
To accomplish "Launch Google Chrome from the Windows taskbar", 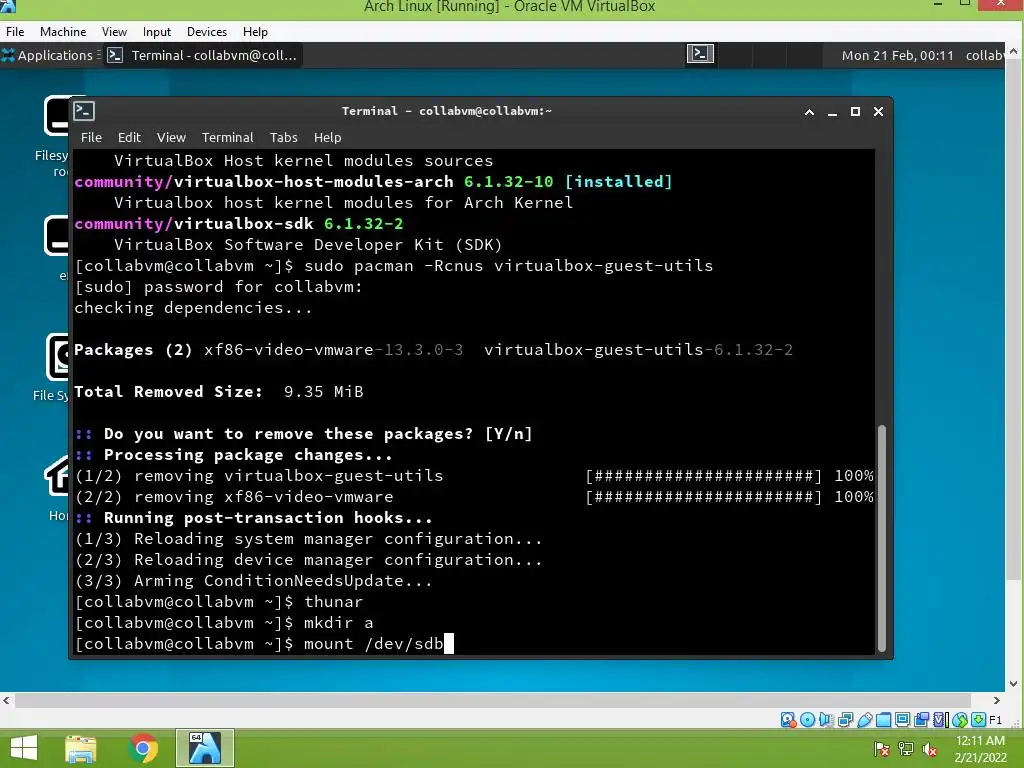I will tap(143, 748).
